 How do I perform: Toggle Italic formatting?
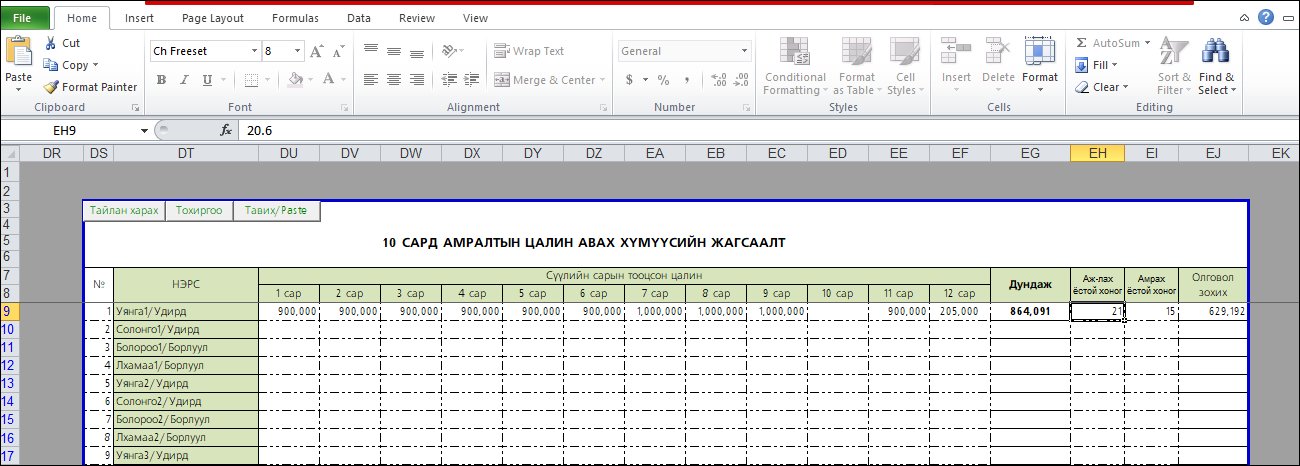tap(181, 80)
